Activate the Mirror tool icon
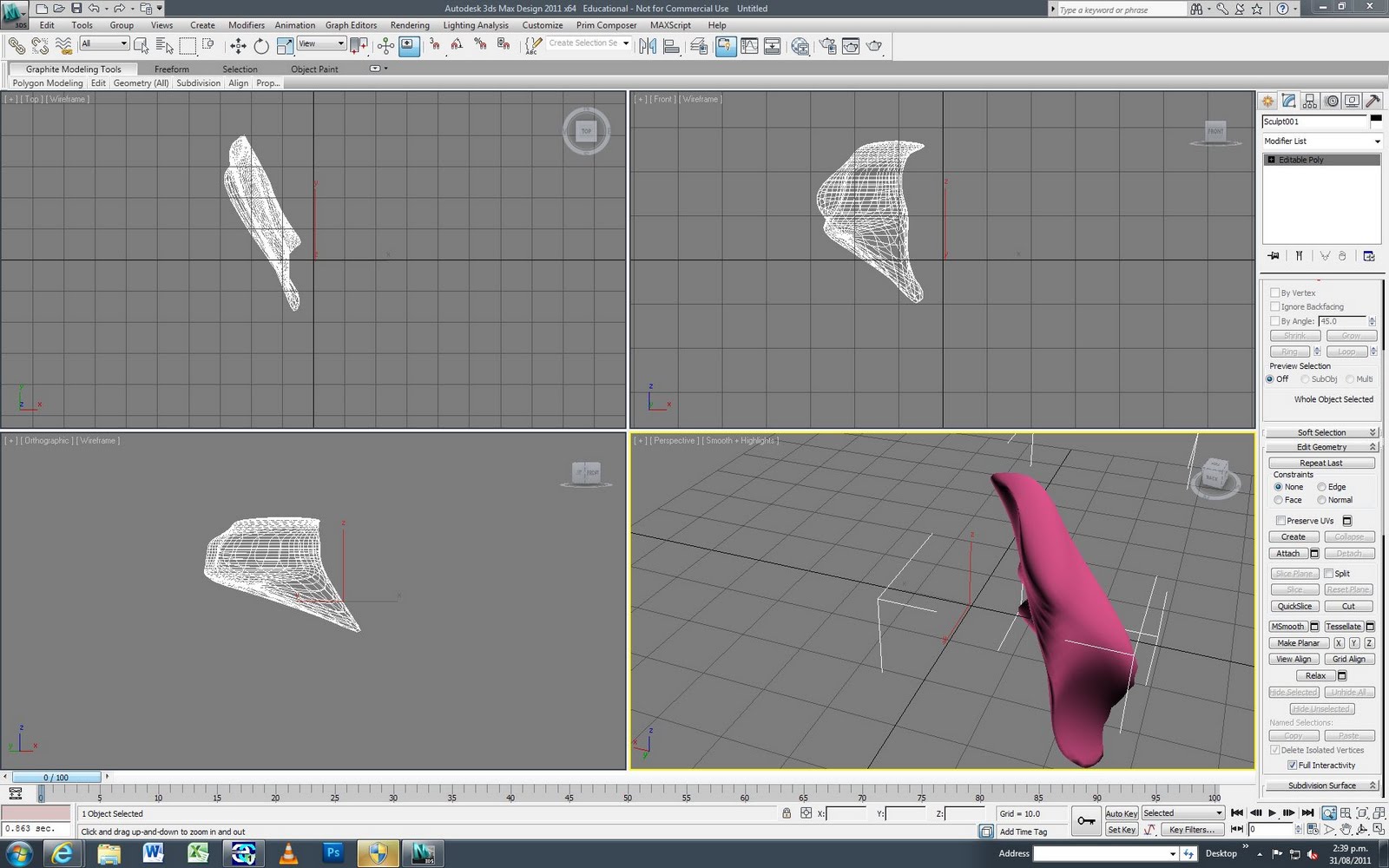 pos(649,45)
